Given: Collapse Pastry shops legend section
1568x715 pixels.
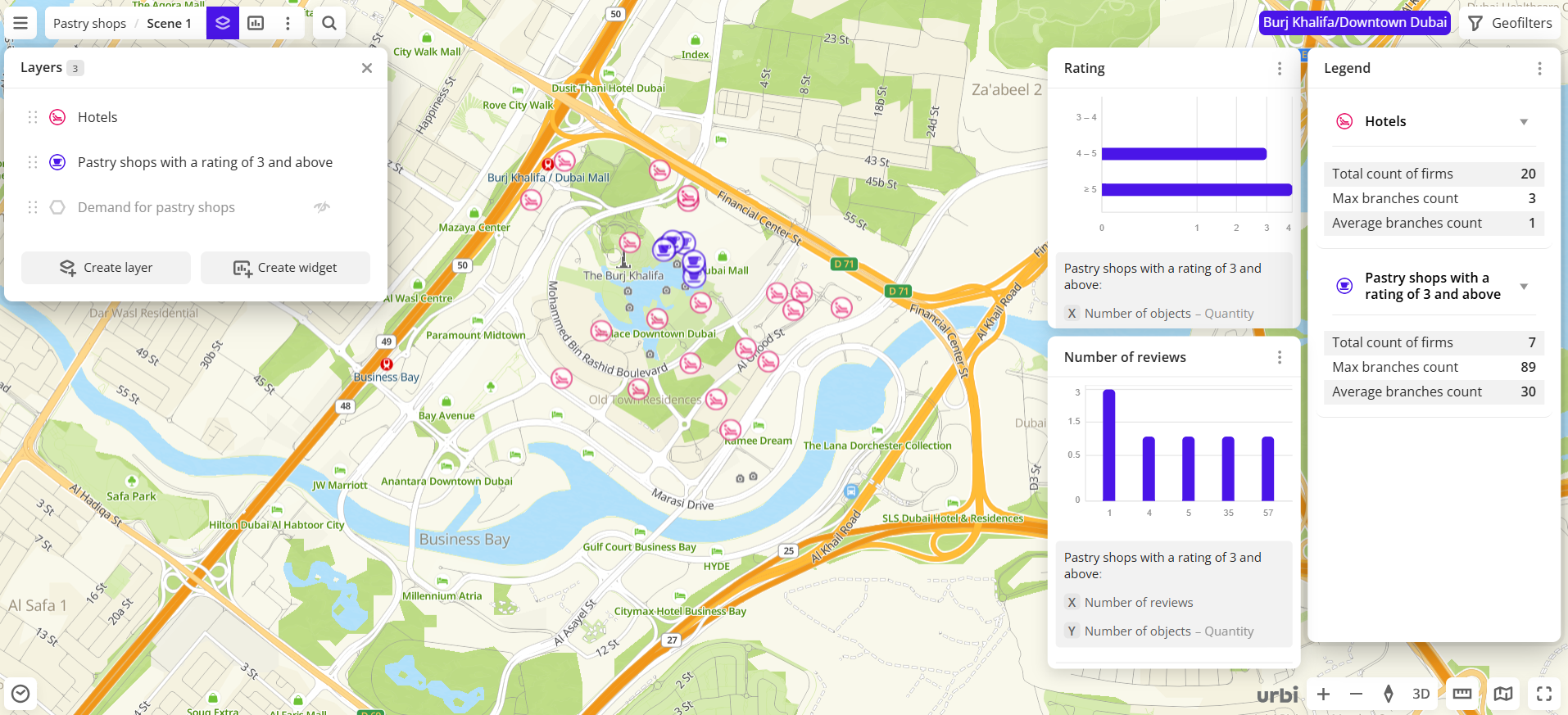Looking at the screenshot, I should click(x=1524, y=287).
